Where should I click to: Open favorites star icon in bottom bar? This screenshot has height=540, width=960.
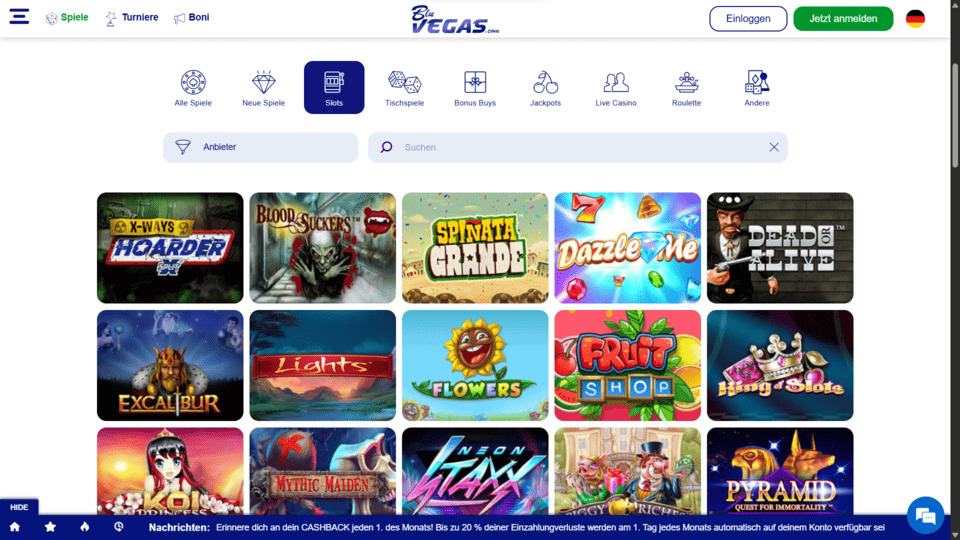pos(50,527)
